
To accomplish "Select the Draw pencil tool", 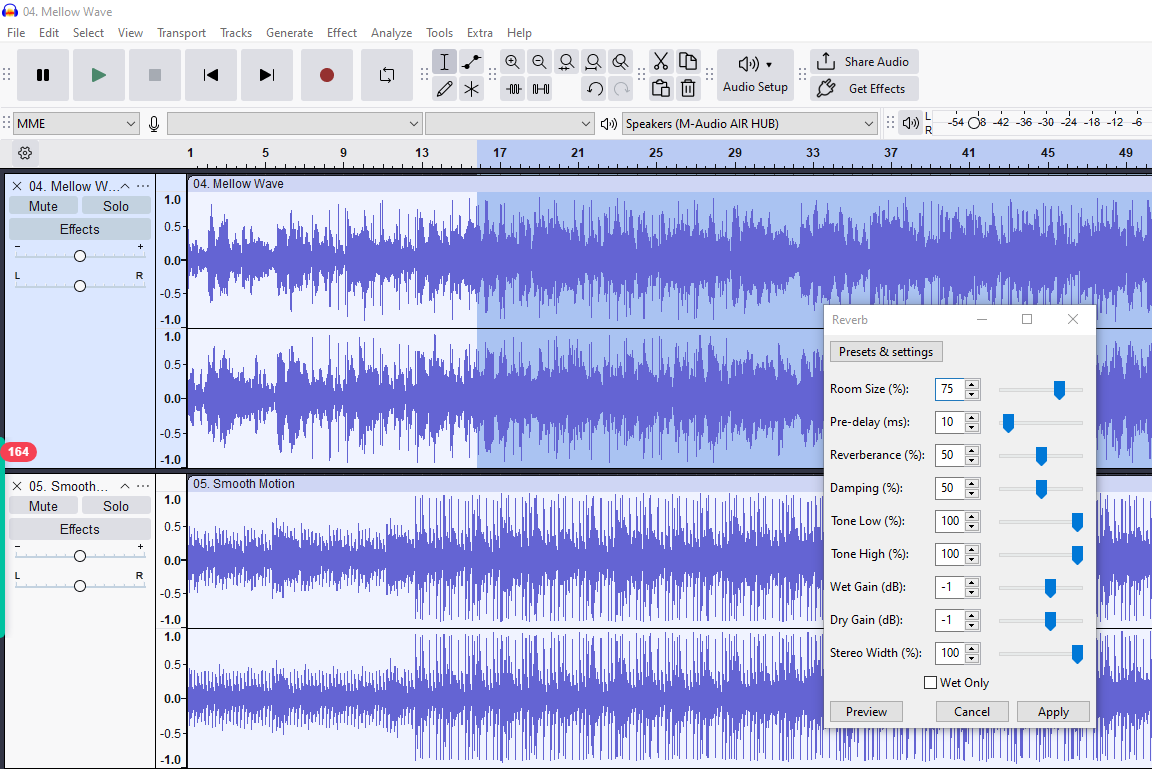I will [x=444, y=89].
